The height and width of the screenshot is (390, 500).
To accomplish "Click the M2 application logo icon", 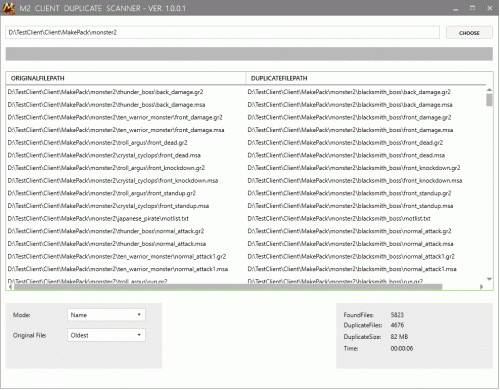I will (x=8, y=8).
